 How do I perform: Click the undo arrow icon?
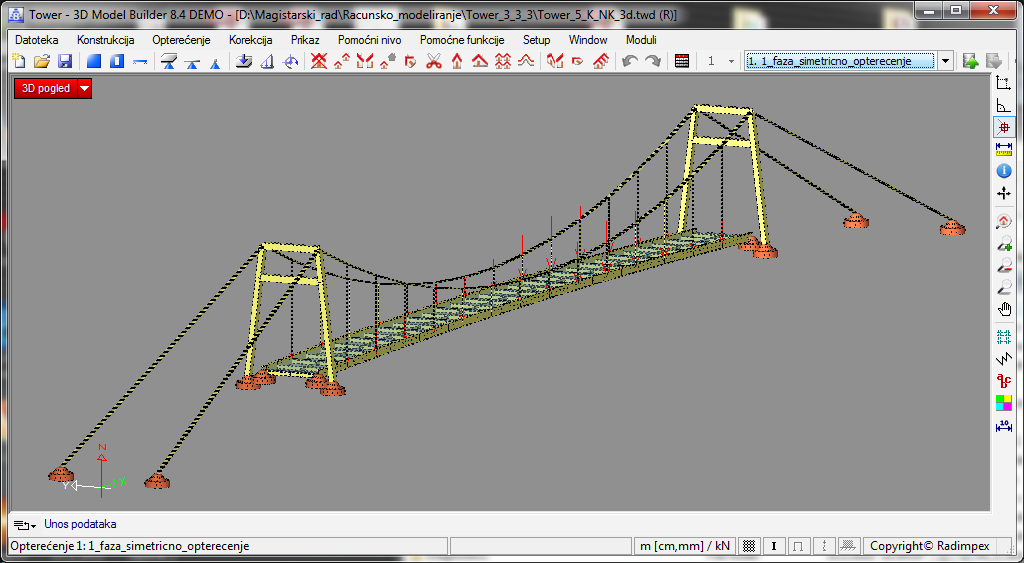coord(629,61)
